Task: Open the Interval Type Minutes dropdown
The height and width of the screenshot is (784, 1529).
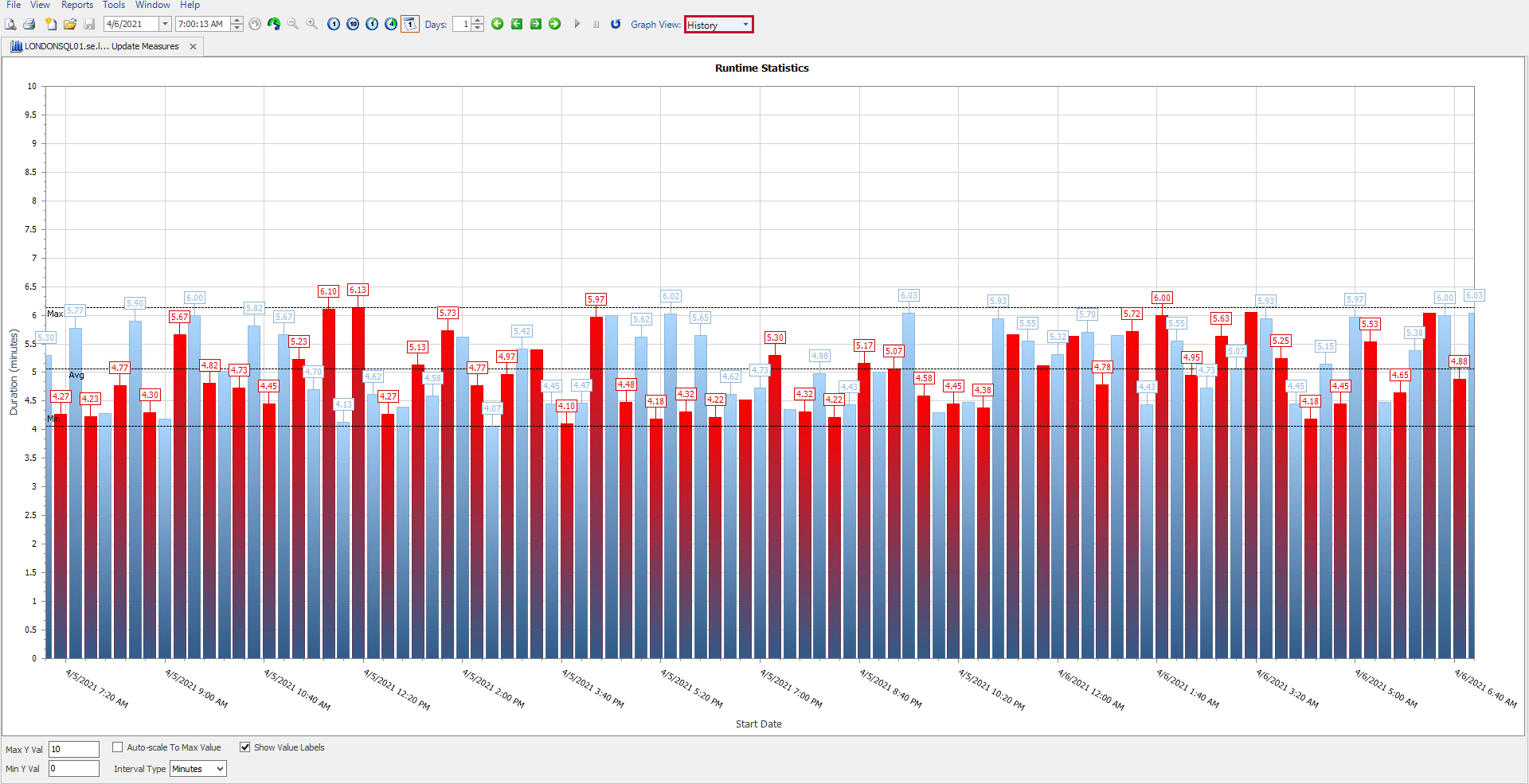Action: point(198,769)
